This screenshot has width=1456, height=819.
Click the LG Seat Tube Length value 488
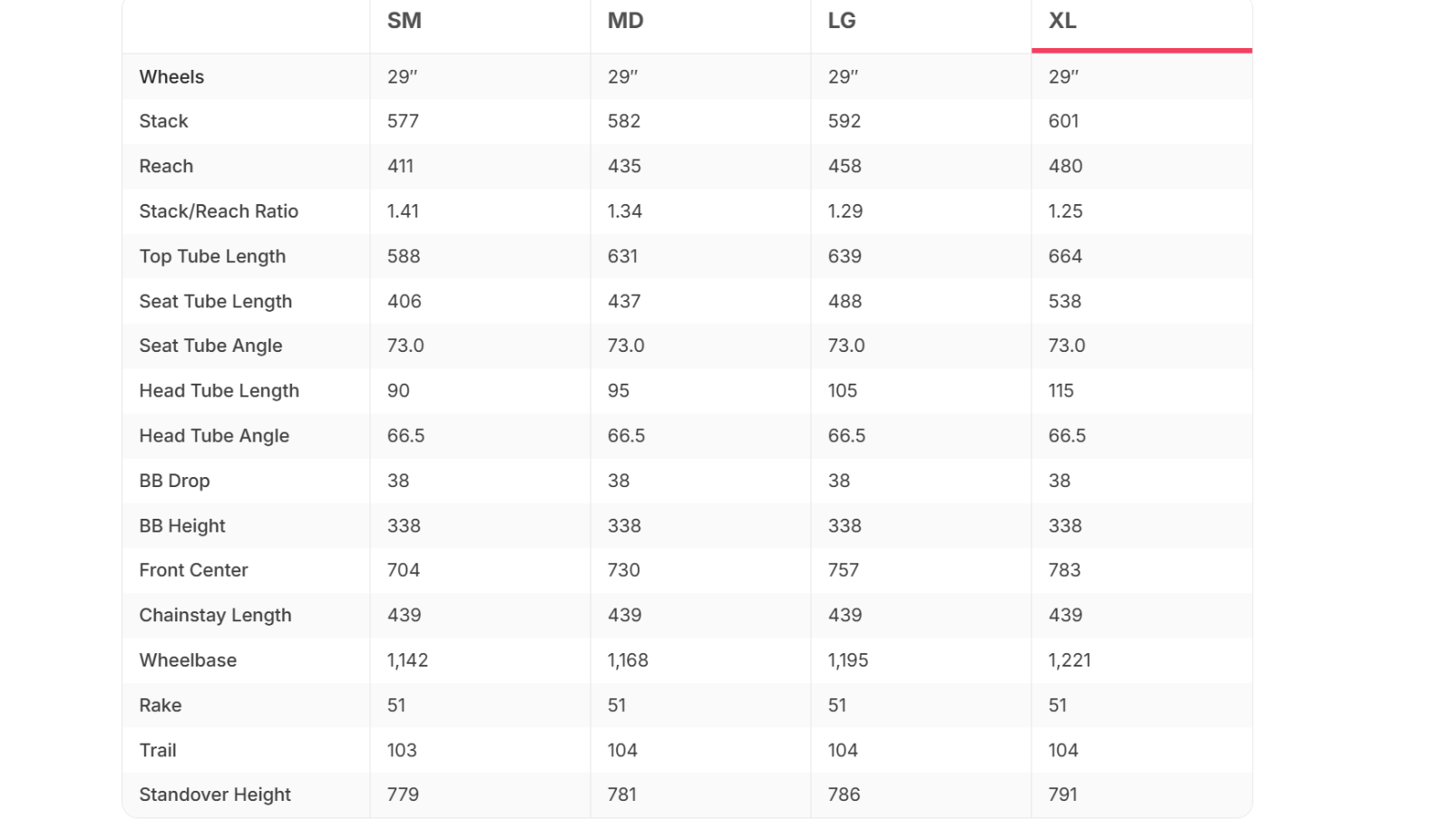pos(845,302)
